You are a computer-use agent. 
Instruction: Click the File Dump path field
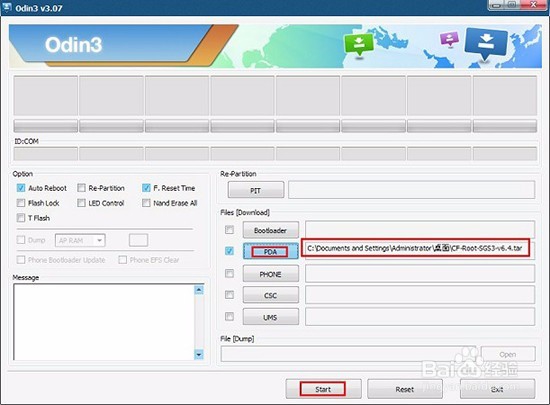(349, 354)
